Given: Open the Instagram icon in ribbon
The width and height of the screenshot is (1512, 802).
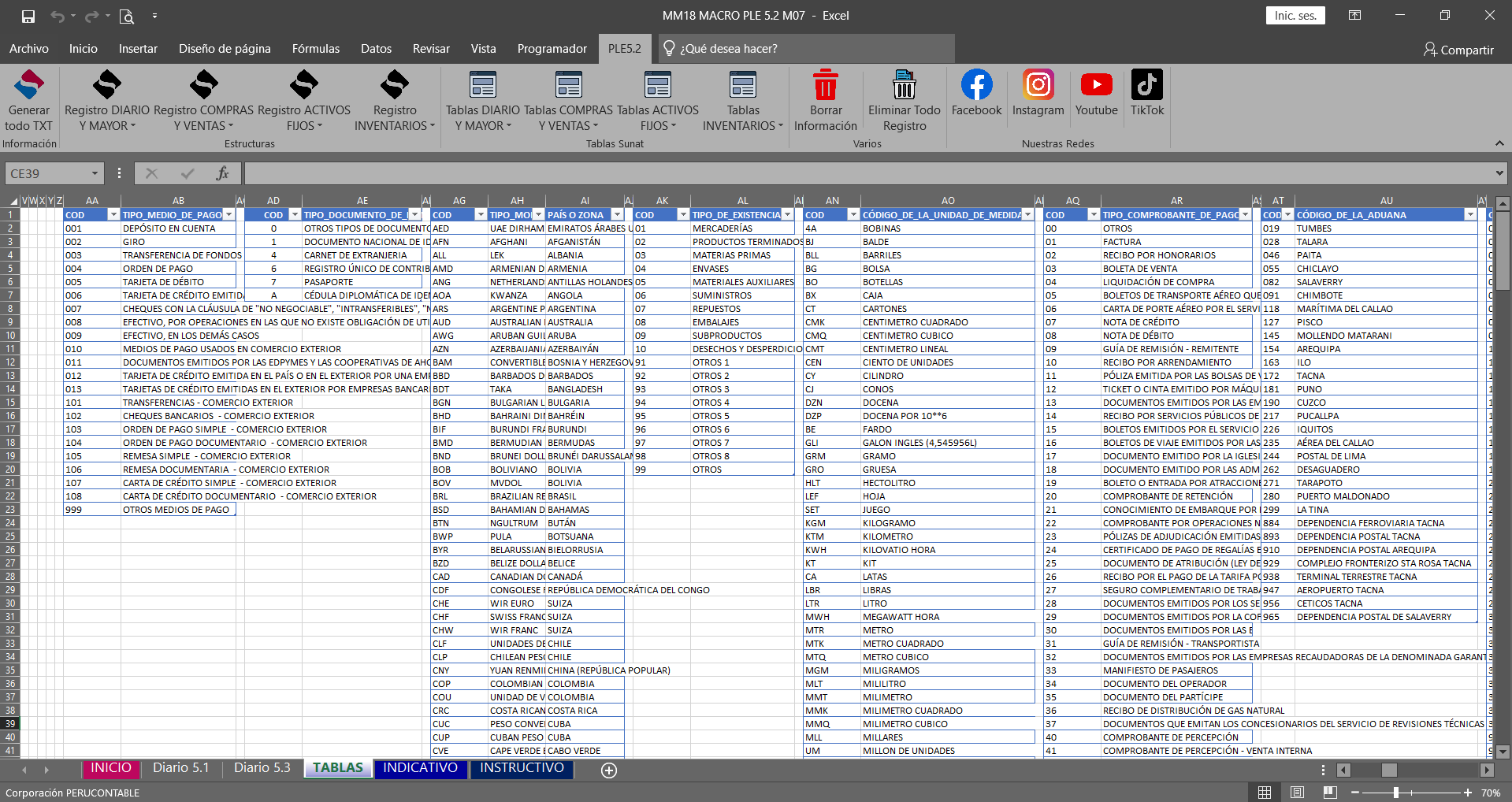Looking at the screenshot, I should click(x=1038, y=85).
